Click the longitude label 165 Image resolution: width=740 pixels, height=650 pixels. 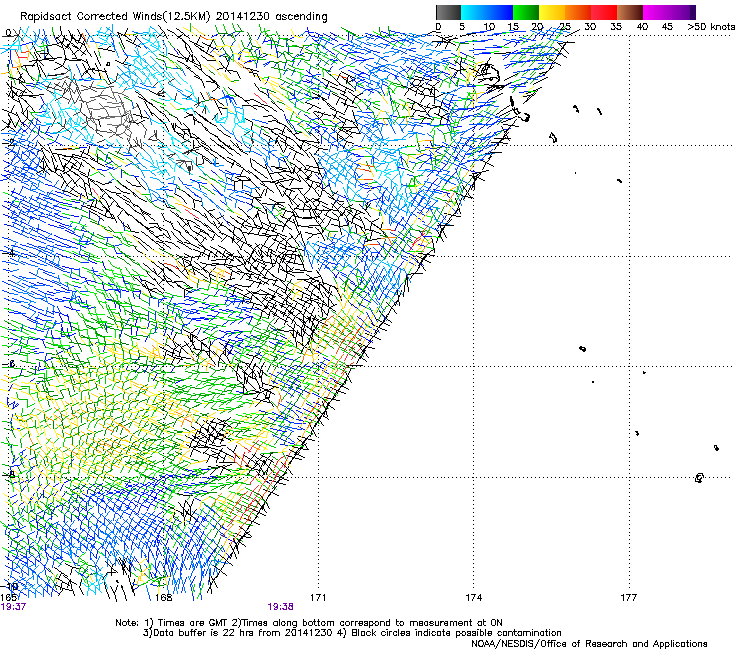[8, 597]
